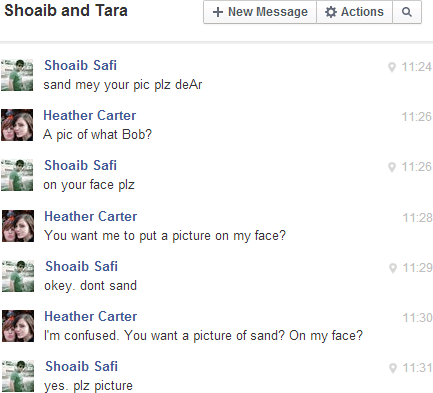The width and height of the screenshot is (433, 393).
Task: Open Heather Carter's avatar on 11:30 message
Action: (18, 326)
